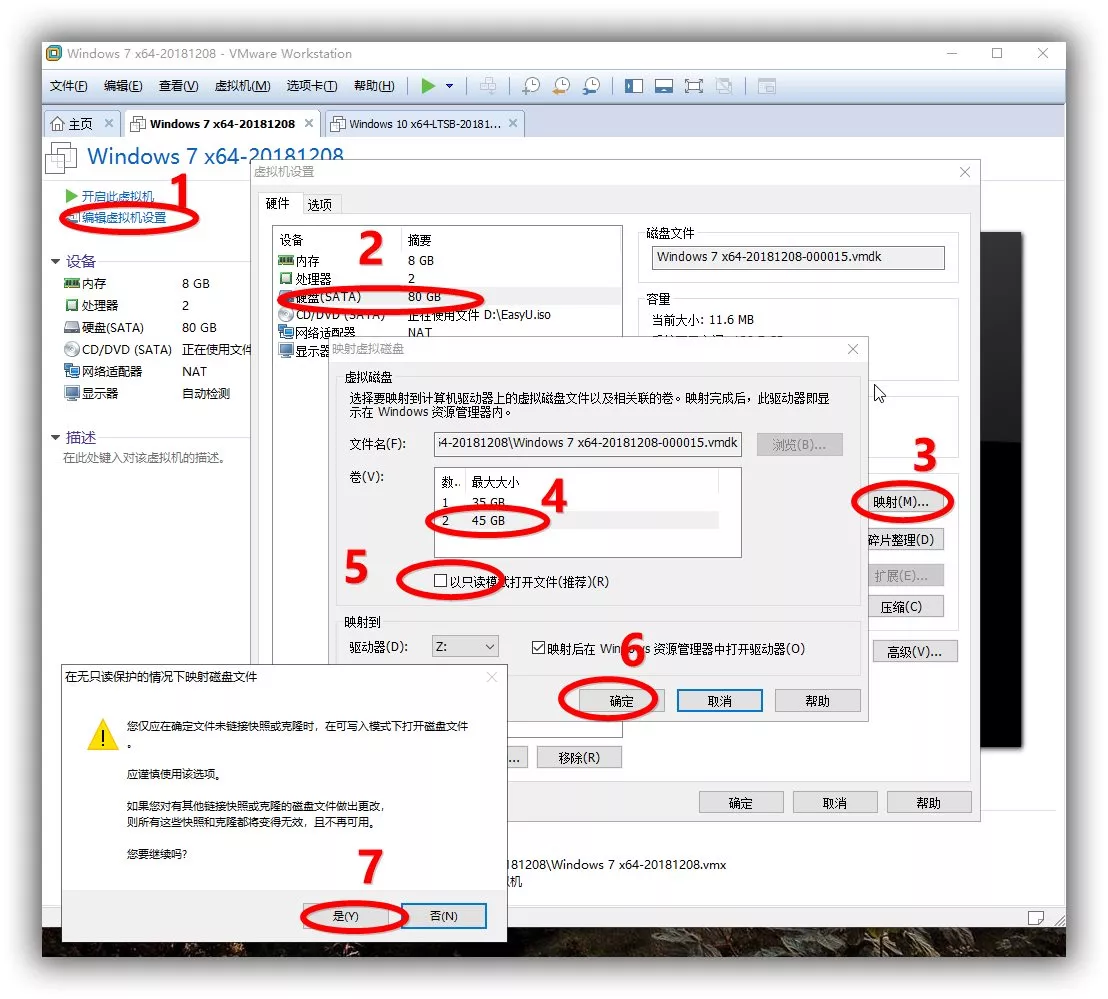Click 显示器 icon in main window list

click(x=72, y=393)
